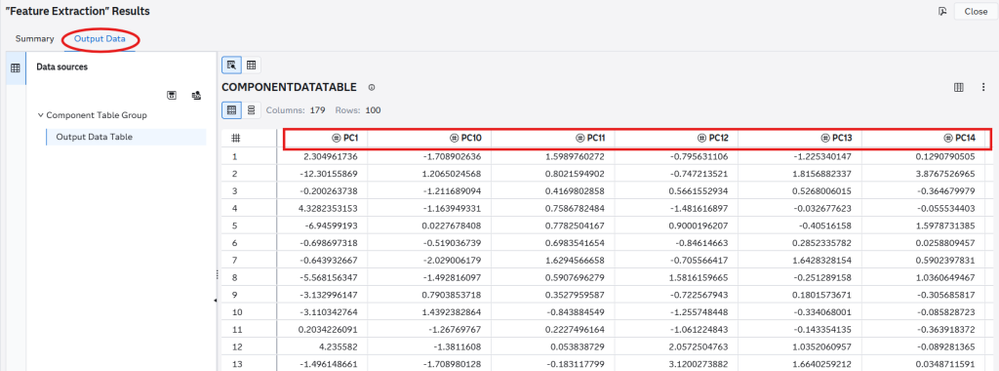Click the PC13 column type icon
Image resolution: width=999 pixels, height=371 pixels.
[x=826, y=138]
